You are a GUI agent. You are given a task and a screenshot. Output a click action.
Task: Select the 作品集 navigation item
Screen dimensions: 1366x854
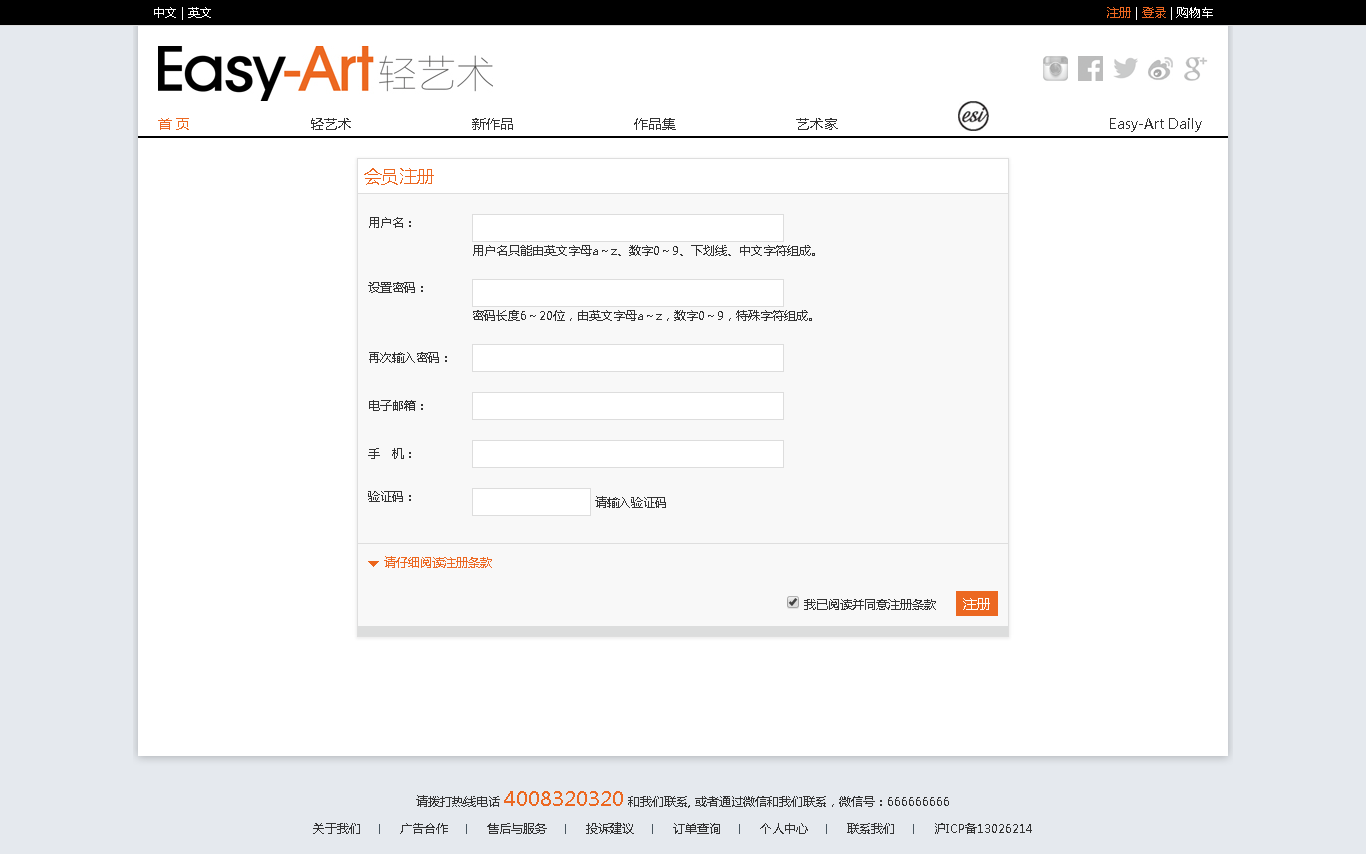pyautogui.click(x=654, y=124)
